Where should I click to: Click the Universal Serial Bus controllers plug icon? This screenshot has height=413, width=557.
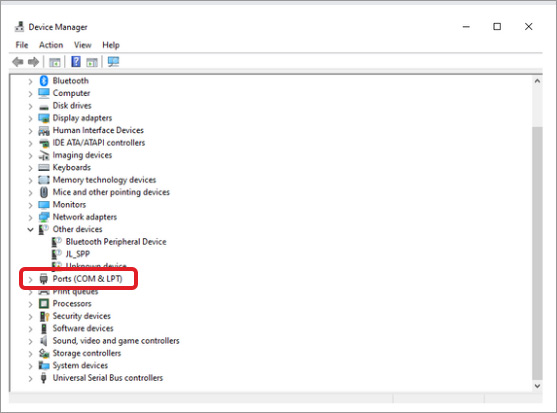coord(44,378)
